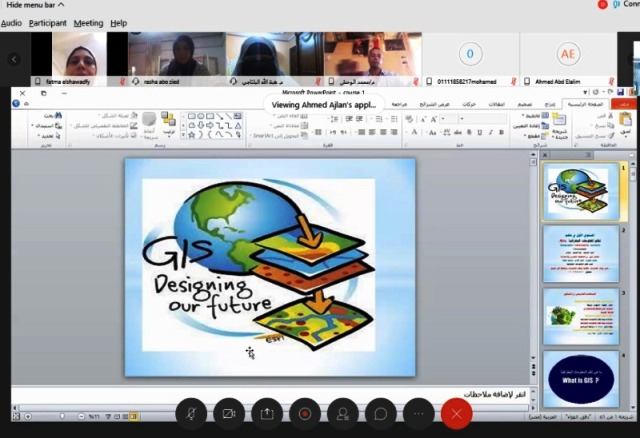Click the Help menu
Image resolution: width=640 pixels, height=438 pixels.
pyautogui.click(x=118, y=23)
